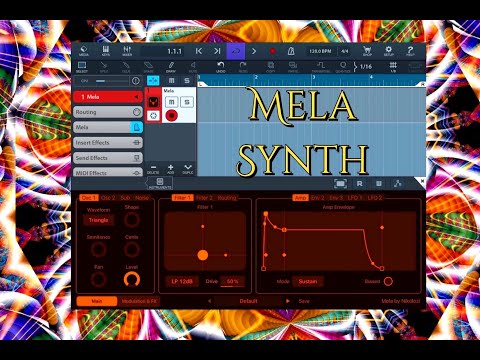The height and width of the screenshot is (360, 480).
Task: Switch to the Osc 2 tab
Action: pos(108,198)
